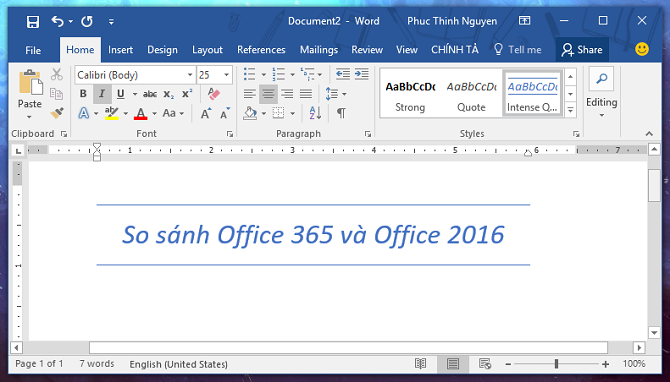Expand the underline style dropdown arrow

tap(135, 94)
